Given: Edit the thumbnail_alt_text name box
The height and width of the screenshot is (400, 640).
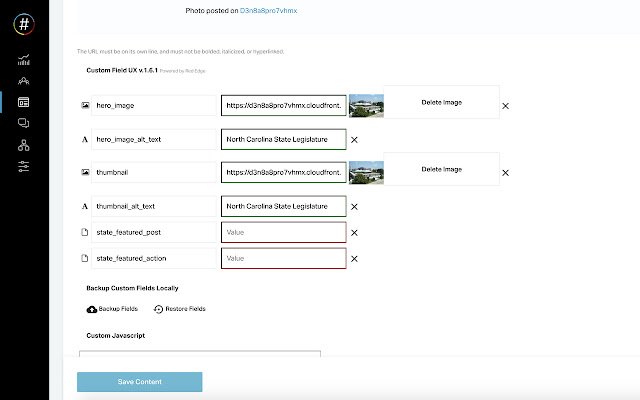Looking at the screenshot, I should 154,206.
